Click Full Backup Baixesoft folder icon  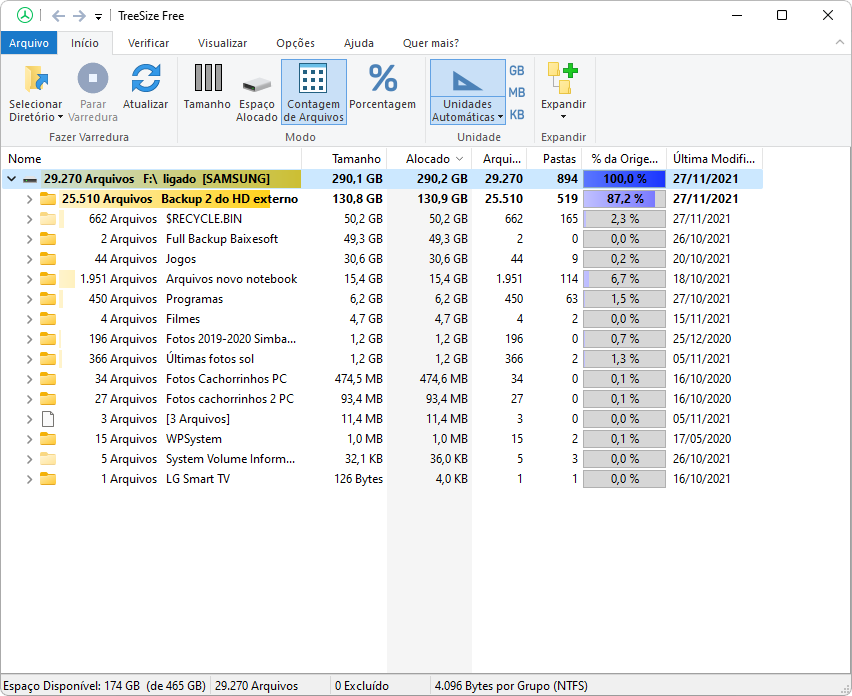pyautogui.click(x=48, y=239)
